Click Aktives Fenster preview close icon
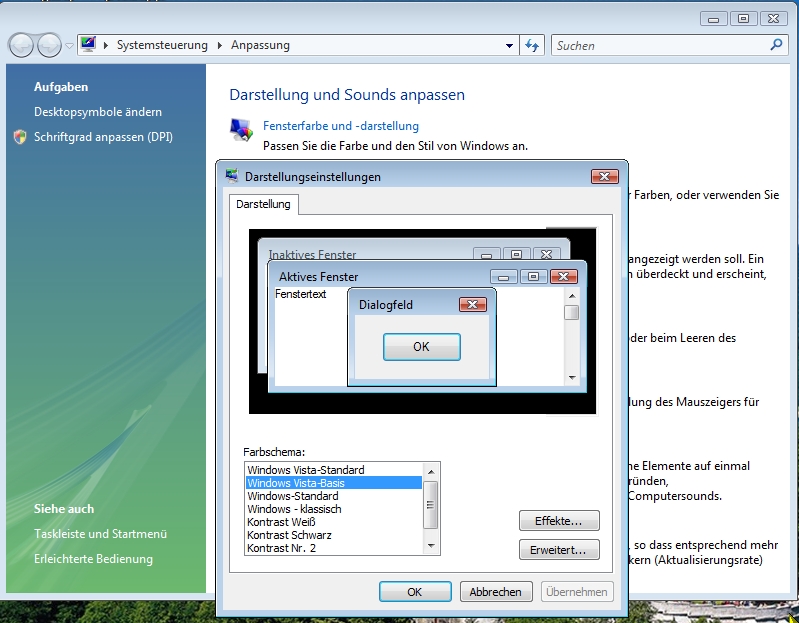Image resolution: width=799 pixels, height=623 pixels. point(564,277)
